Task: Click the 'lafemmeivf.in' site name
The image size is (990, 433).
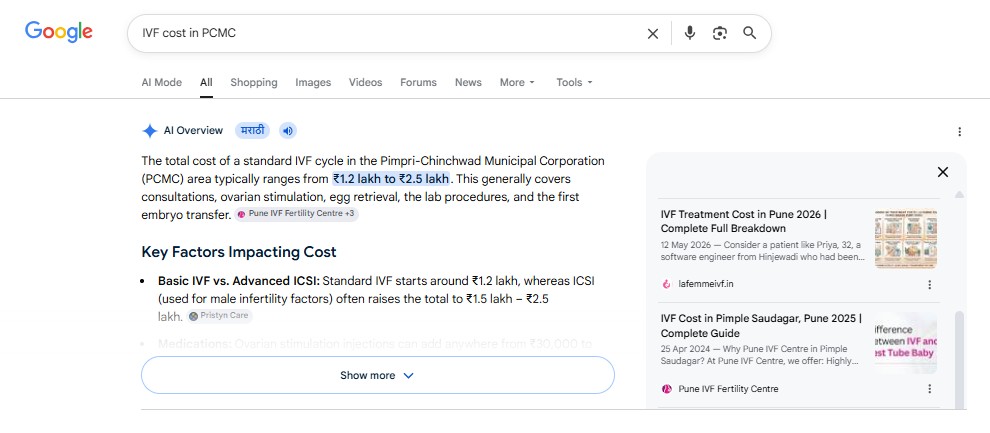Action: 706,284
